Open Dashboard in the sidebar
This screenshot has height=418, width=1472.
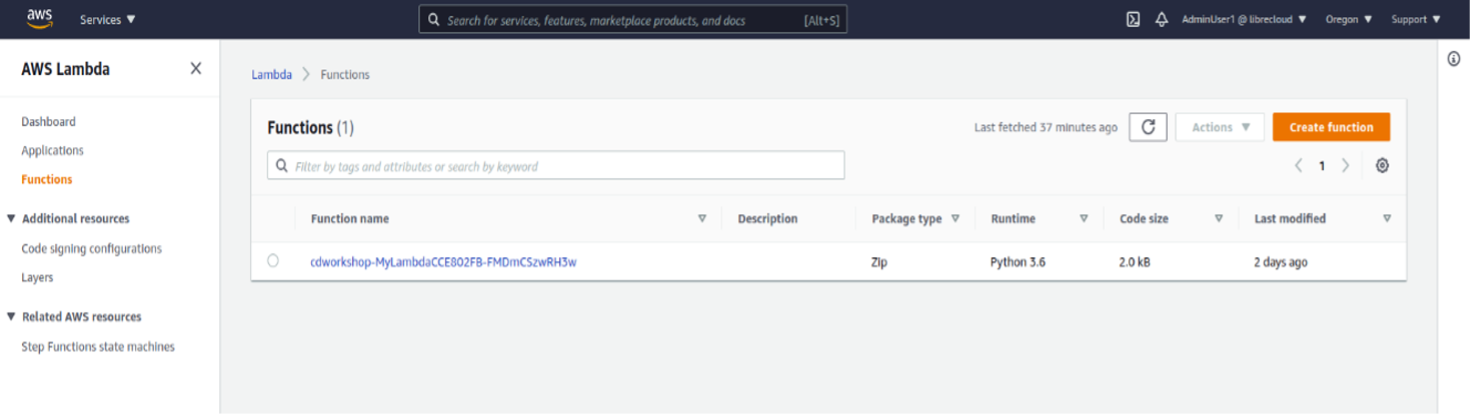[48, 122]
